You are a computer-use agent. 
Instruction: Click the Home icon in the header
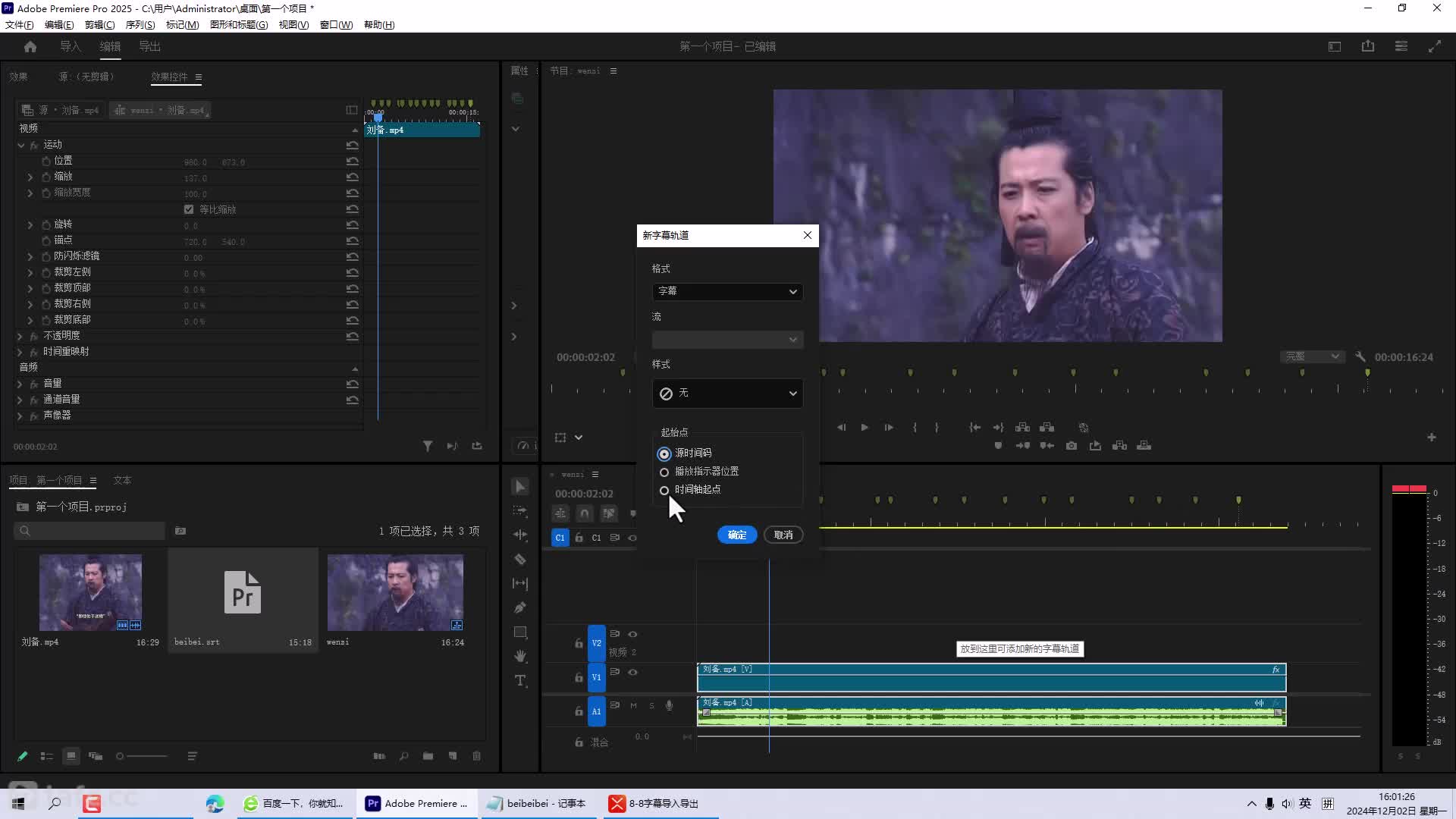[x=30, y=46]
